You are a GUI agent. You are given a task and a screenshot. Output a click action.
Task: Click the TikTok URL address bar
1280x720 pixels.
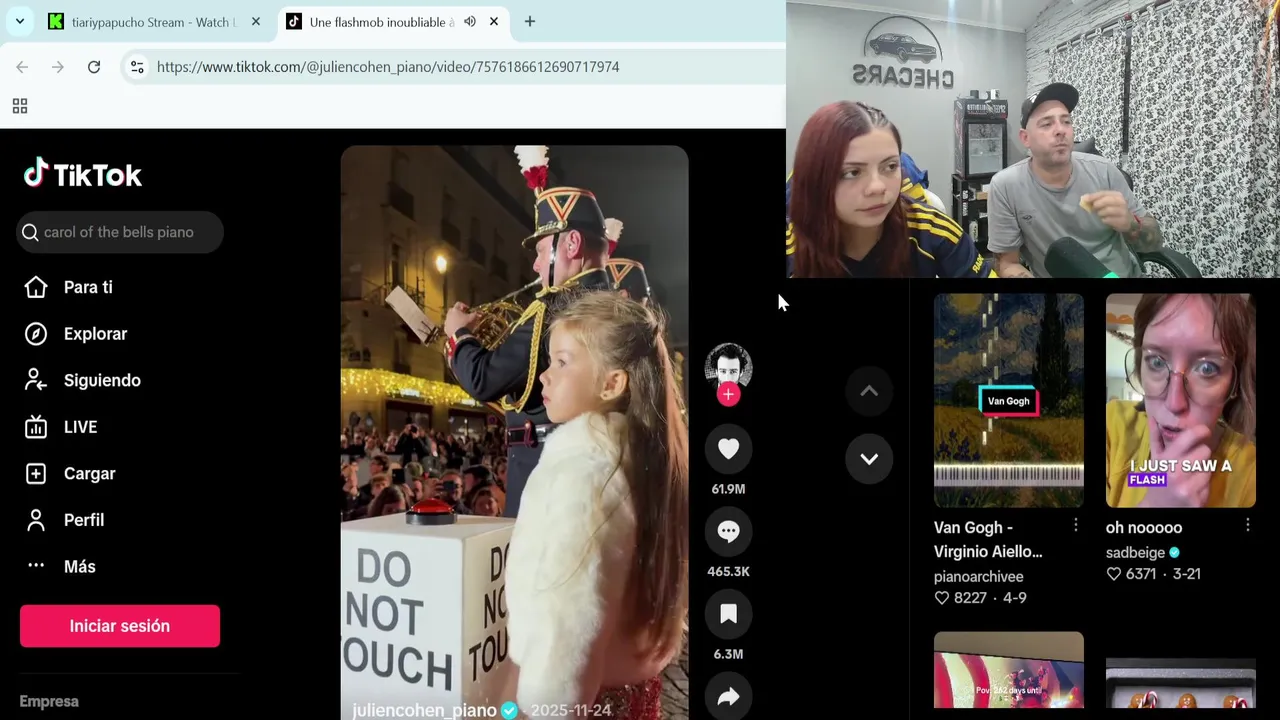click(388, 67)
